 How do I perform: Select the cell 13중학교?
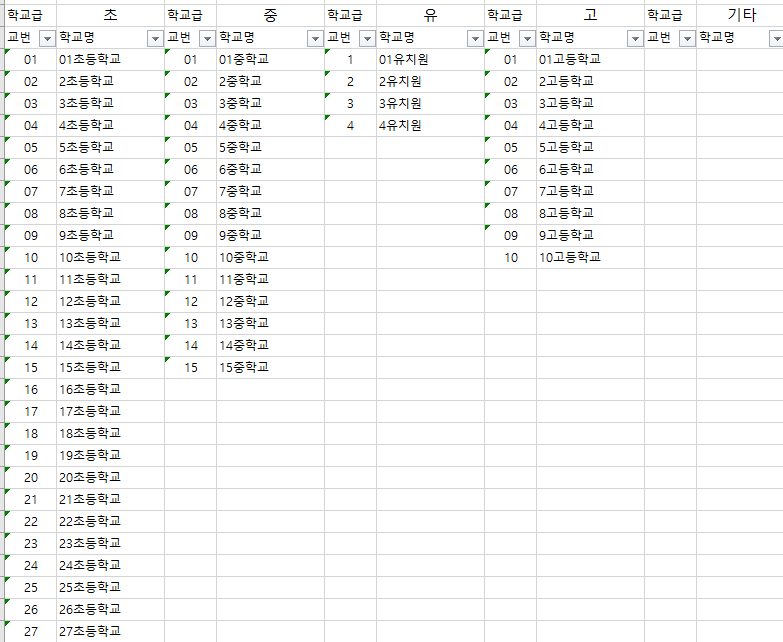[270, 323]
